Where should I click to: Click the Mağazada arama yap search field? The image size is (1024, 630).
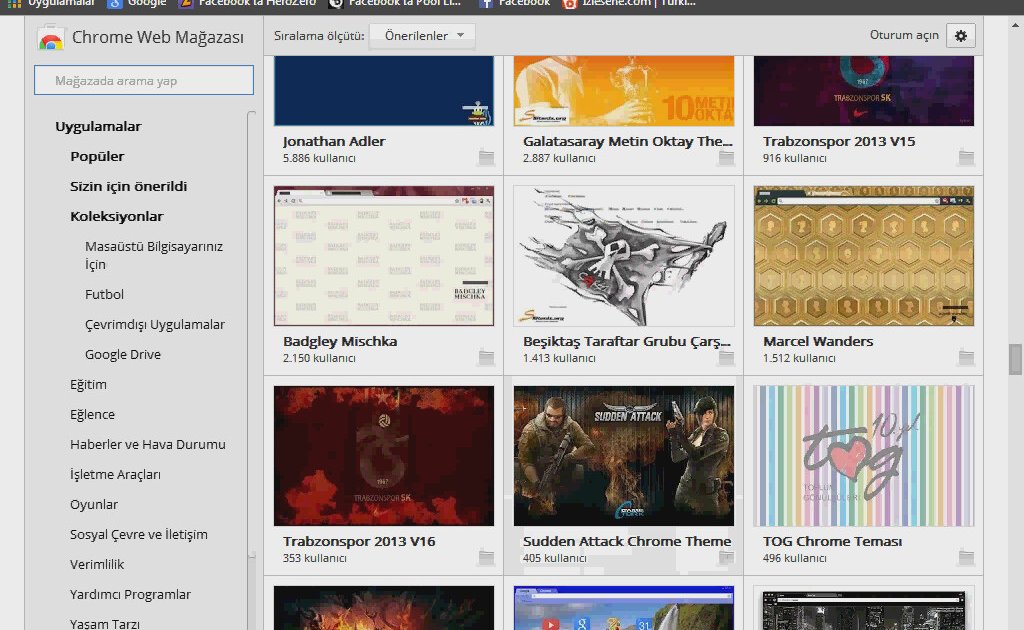coord(144,80)
